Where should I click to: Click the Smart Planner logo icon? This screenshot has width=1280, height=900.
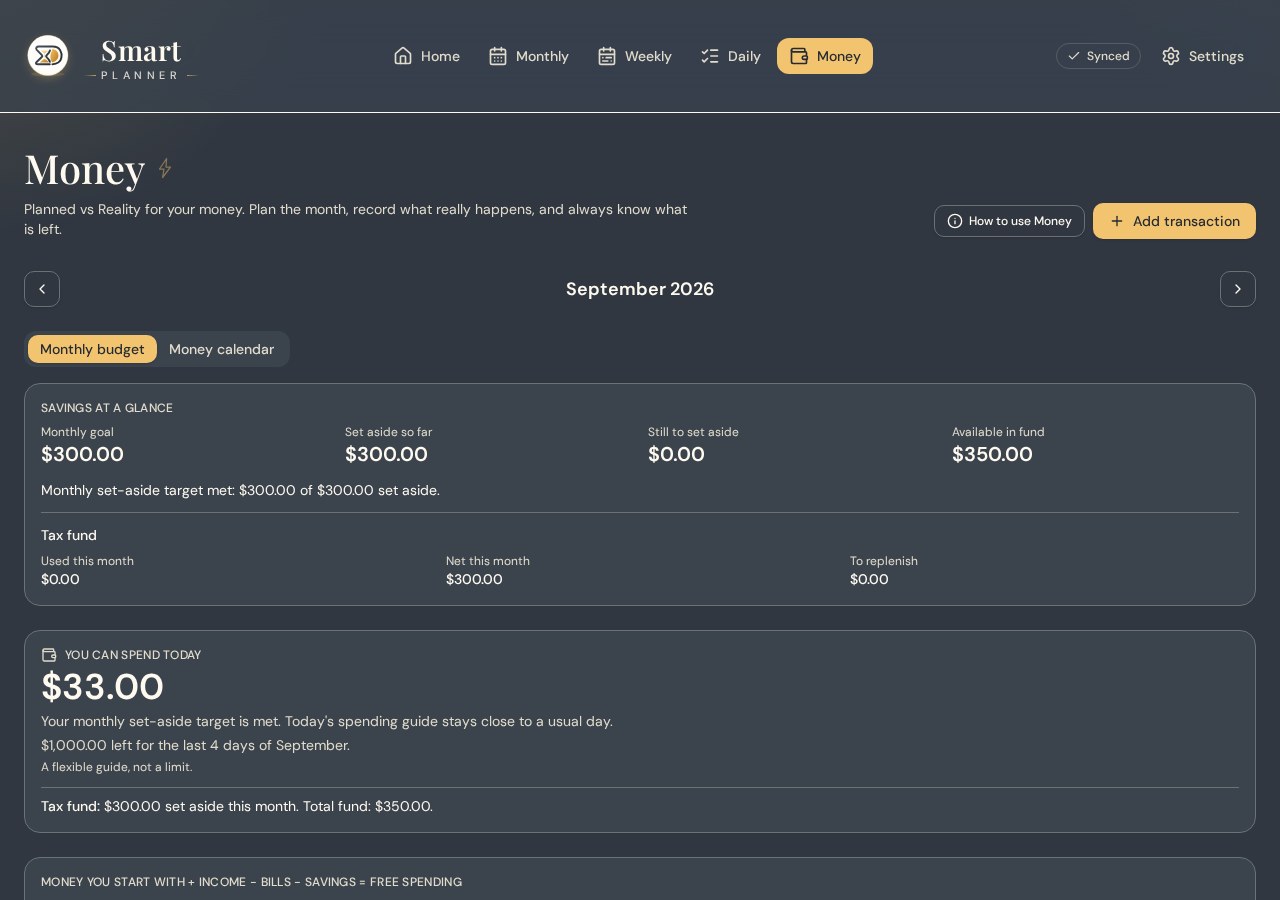48,56
